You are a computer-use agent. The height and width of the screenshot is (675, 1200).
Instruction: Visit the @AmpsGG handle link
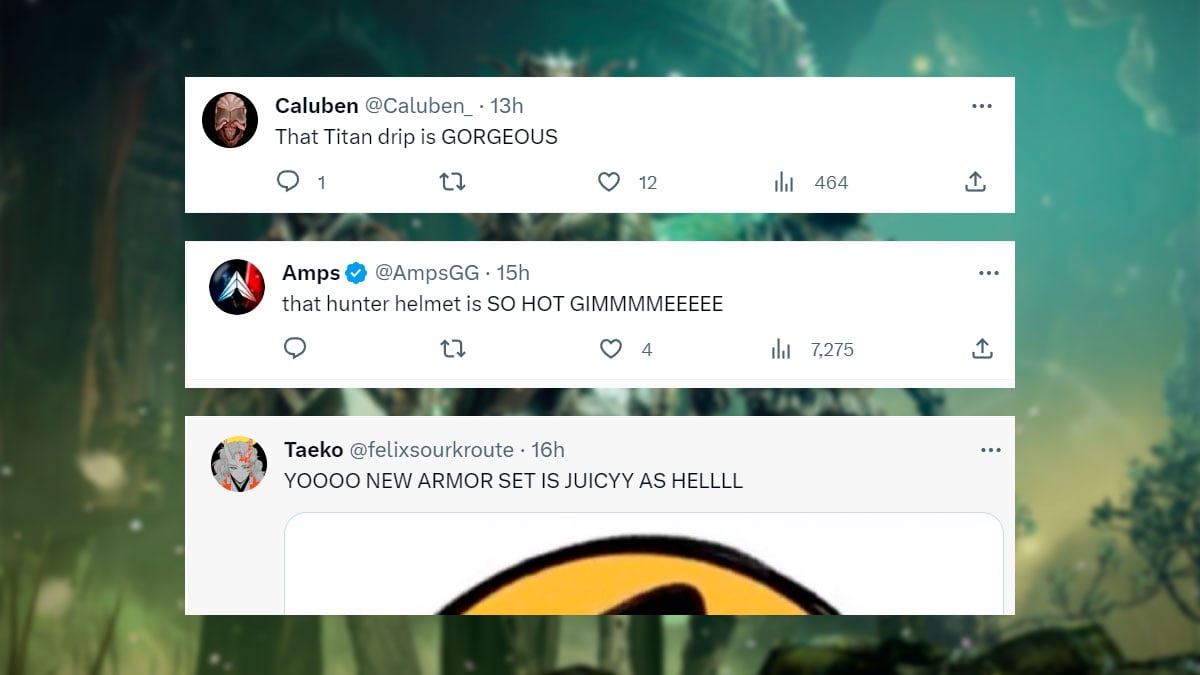[x=427, y=273]
